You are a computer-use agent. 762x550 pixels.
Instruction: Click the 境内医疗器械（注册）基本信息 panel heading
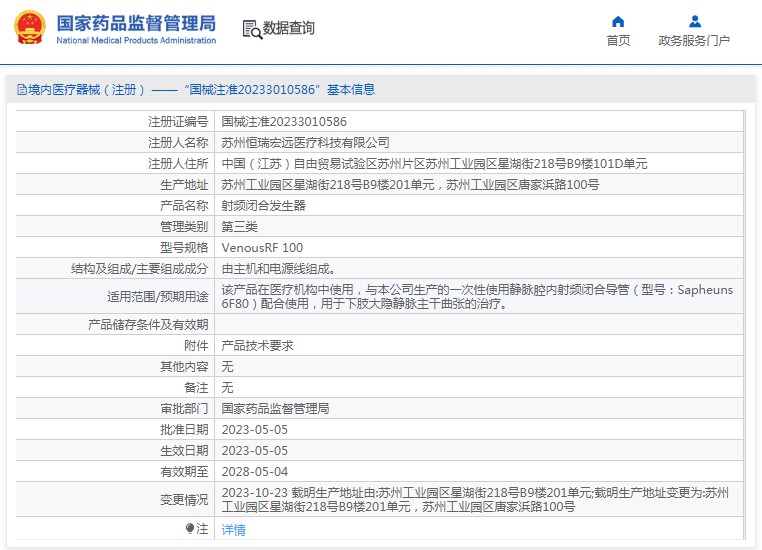196,89
